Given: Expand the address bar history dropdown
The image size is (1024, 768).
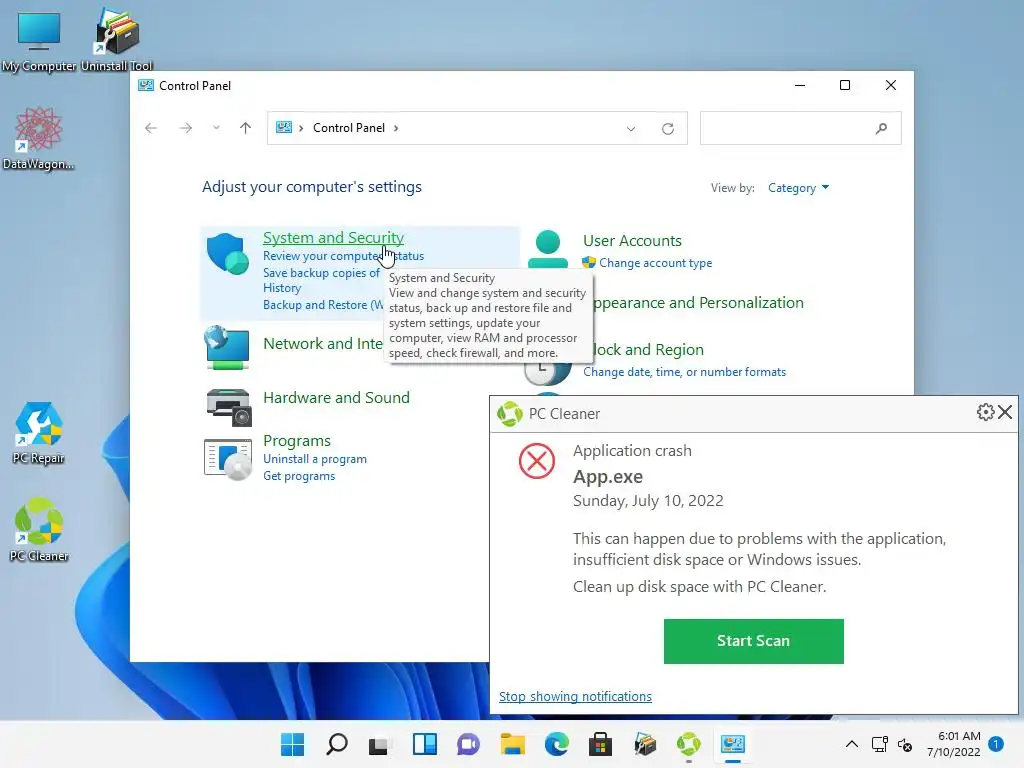Looking at the screenshot, I should [631, 129].
